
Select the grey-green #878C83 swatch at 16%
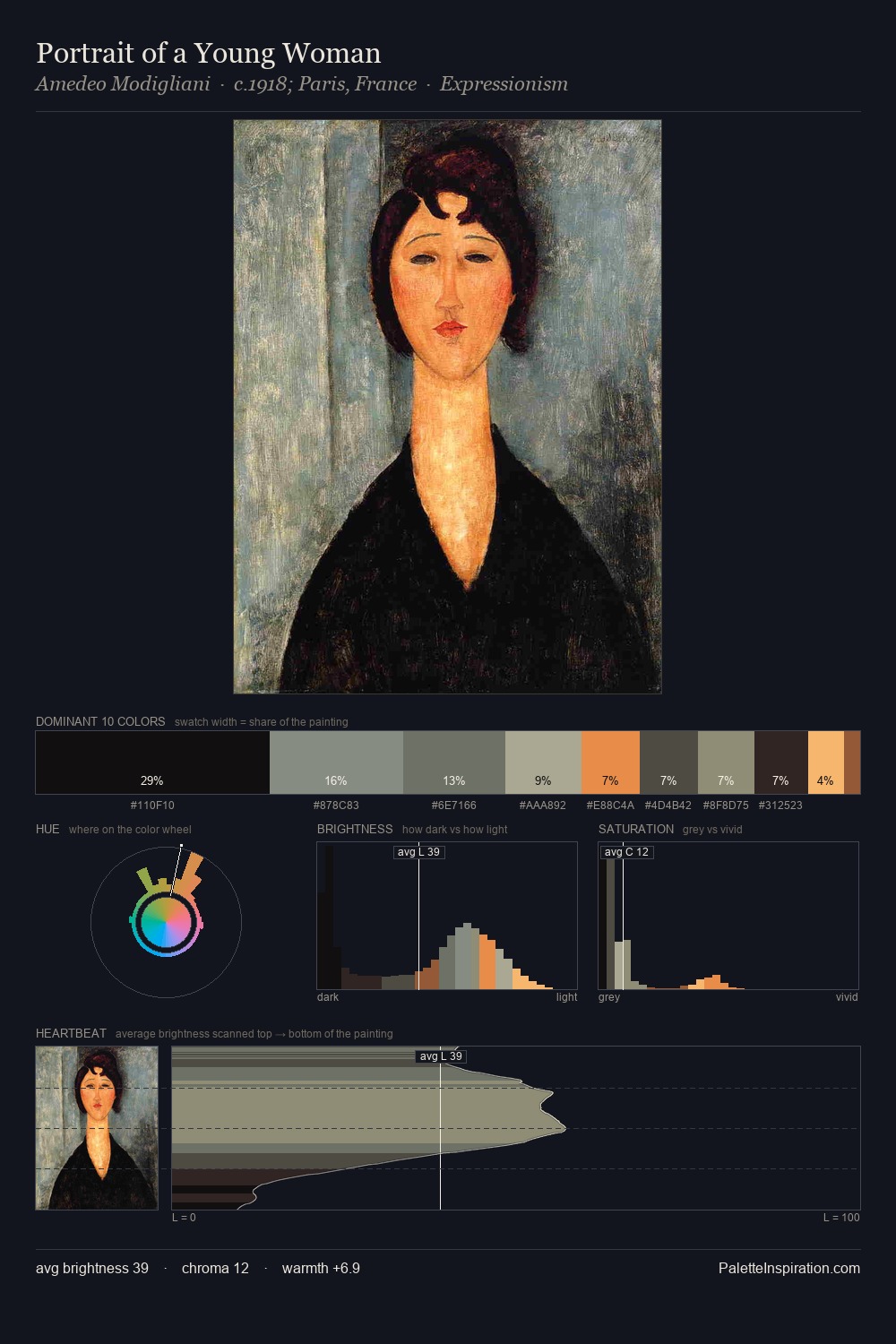coord(336,762)
